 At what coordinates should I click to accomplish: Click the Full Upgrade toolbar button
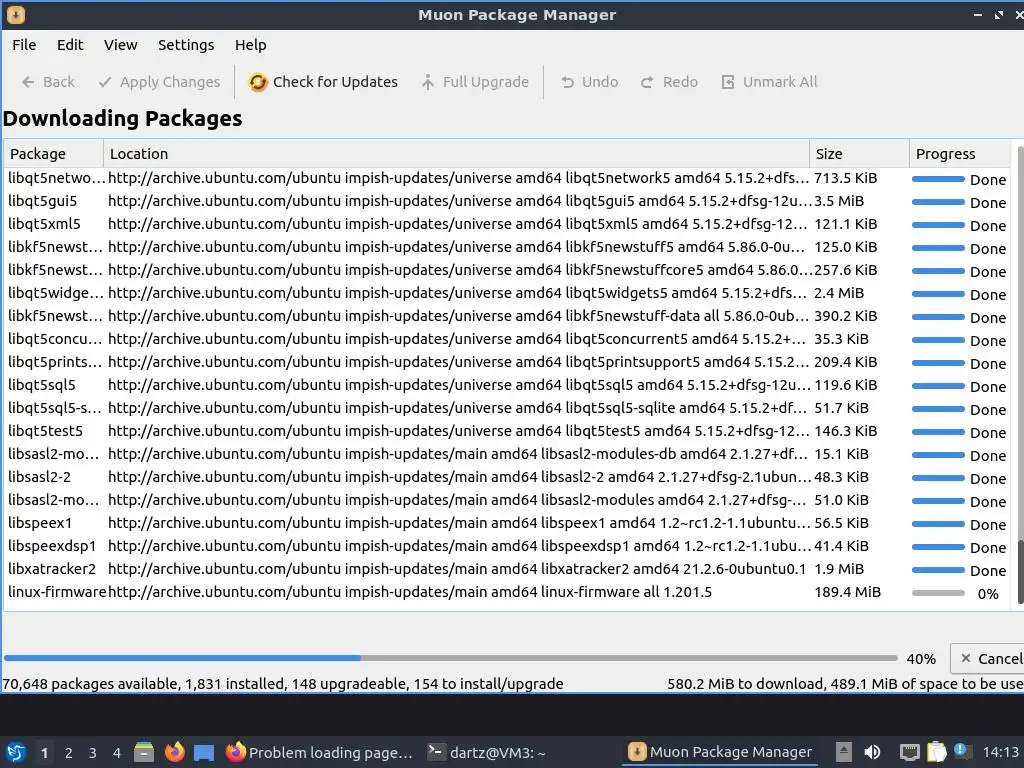[x=475, y=82]
